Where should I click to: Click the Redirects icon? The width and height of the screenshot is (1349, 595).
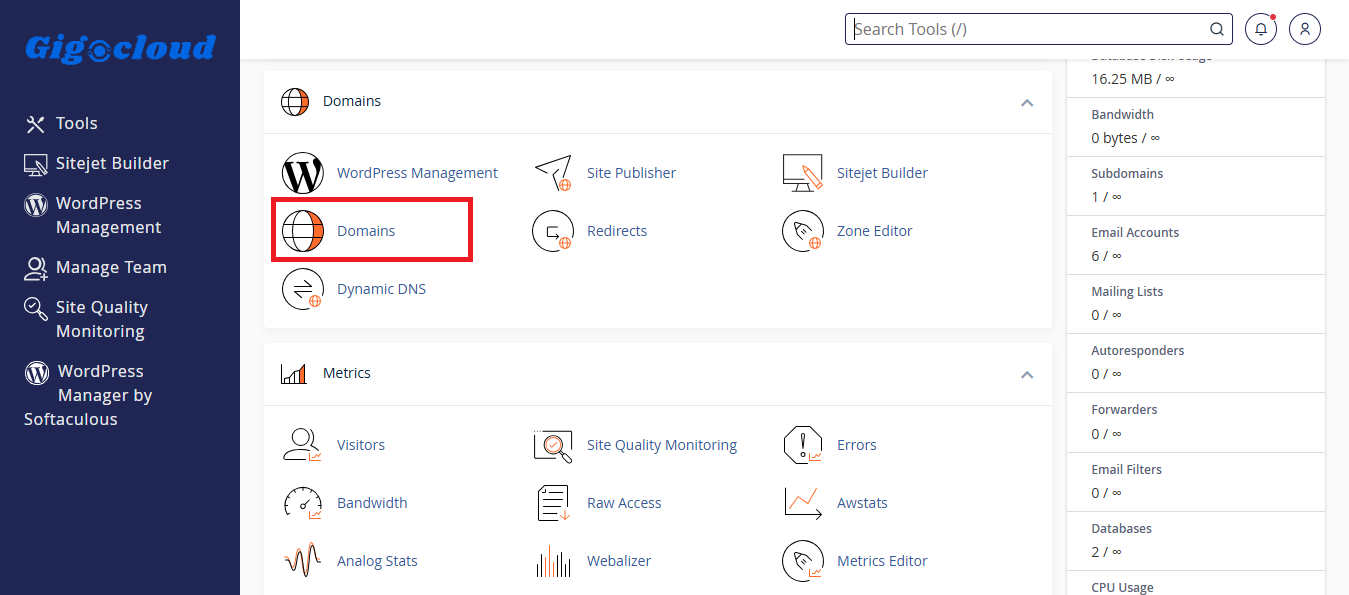tap(553, 231)
